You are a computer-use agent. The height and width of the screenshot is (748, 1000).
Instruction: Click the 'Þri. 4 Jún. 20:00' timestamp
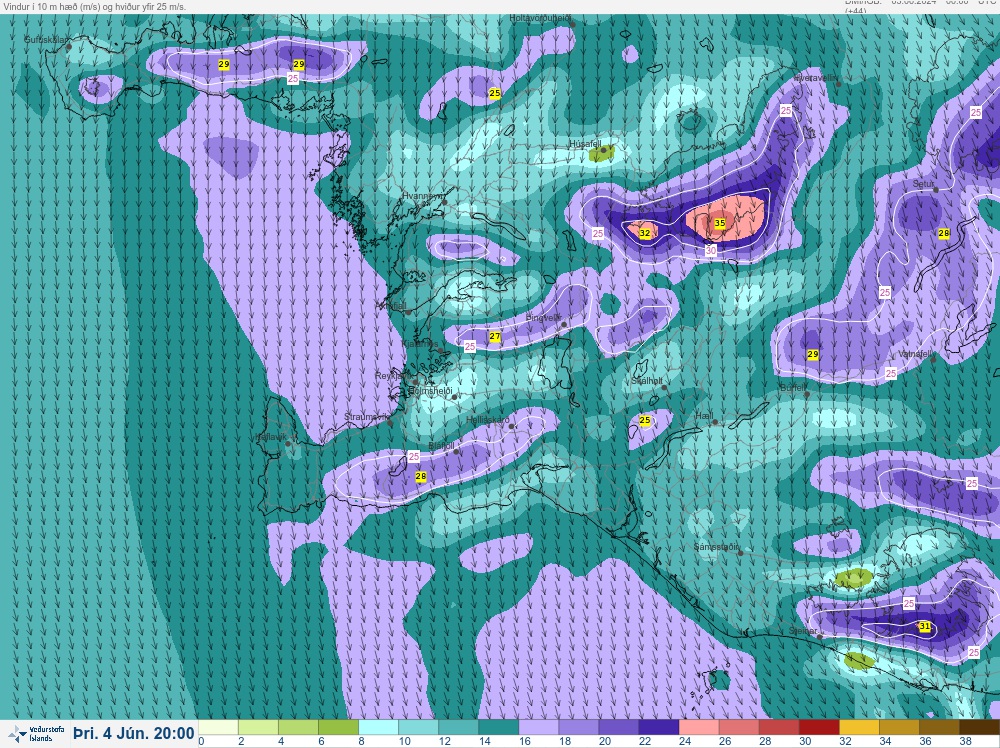pyautogui.click(x=133, y=733)
